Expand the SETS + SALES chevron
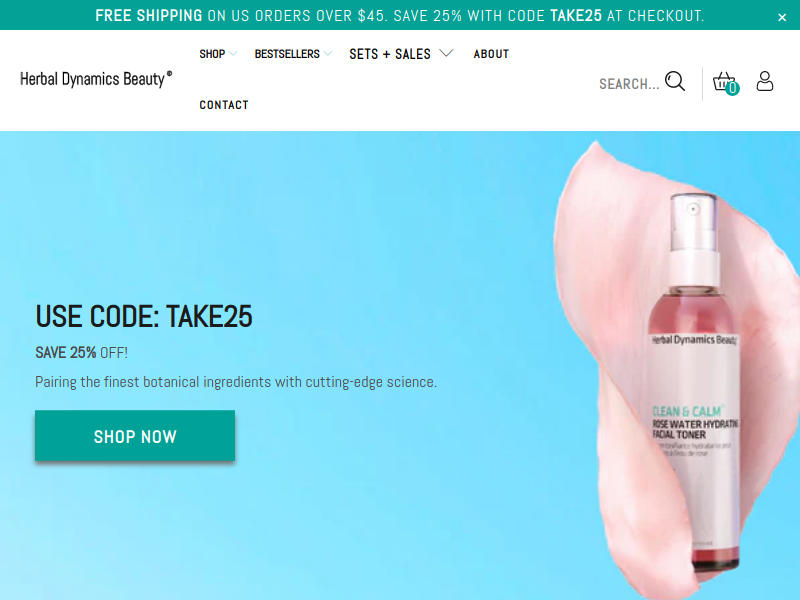 click(446, 53)
